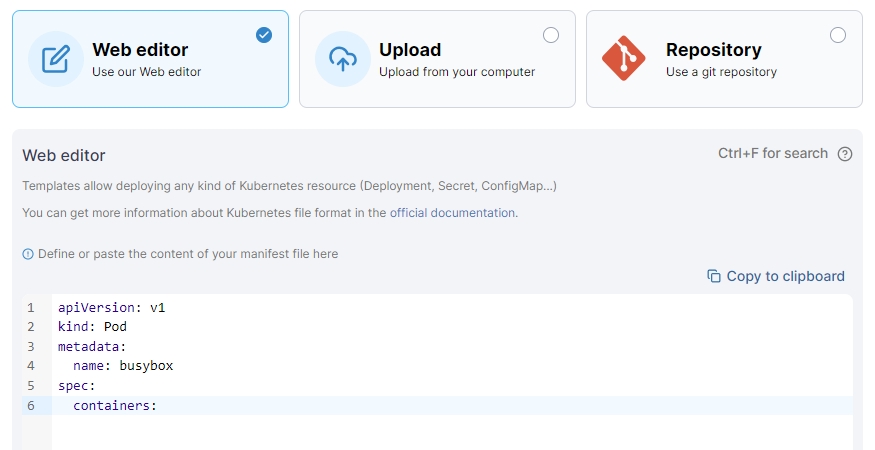The height and width of the screenshot is (450, 875).
Task: Click line number 5 in the gutter
Action: (x=31, y=385)
